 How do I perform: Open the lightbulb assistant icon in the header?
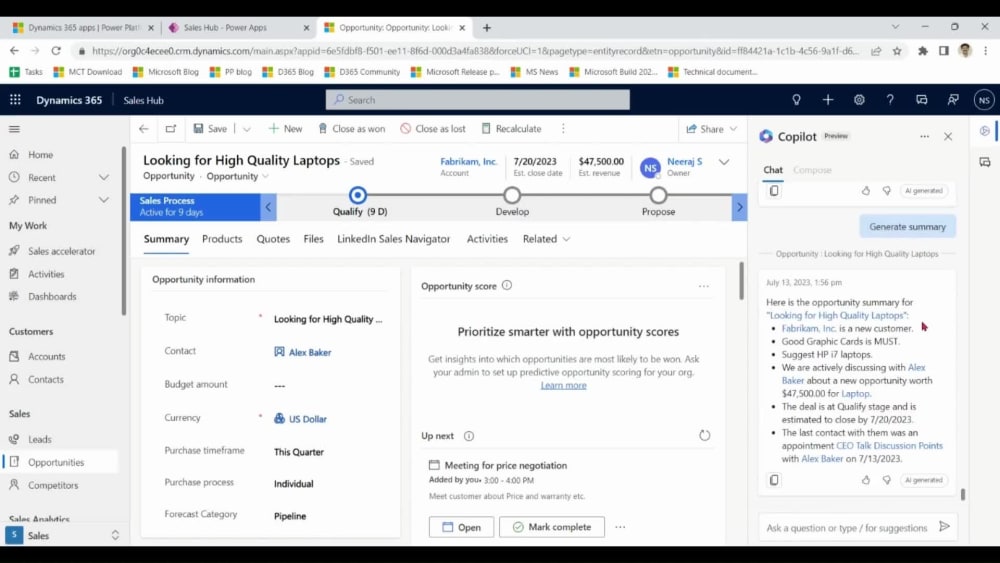pos(796,99)
